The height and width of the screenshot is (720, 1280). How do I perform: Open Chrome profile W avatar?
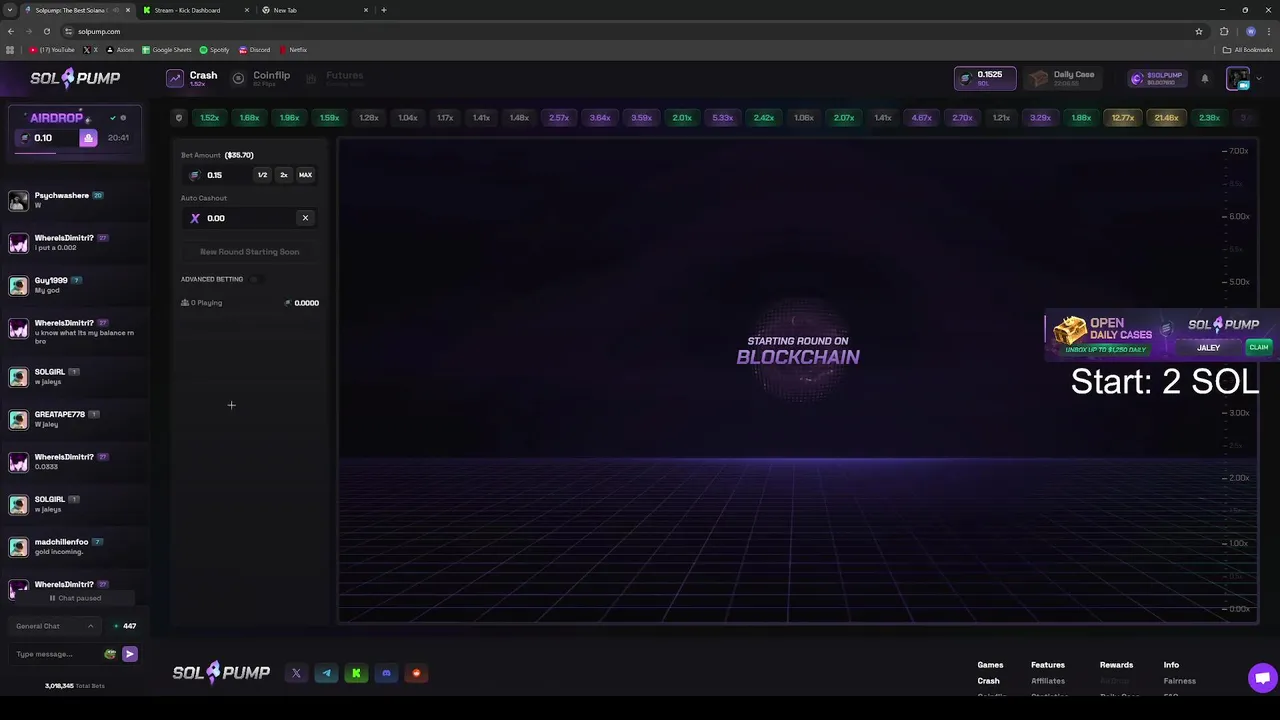tap(1250, 31)
